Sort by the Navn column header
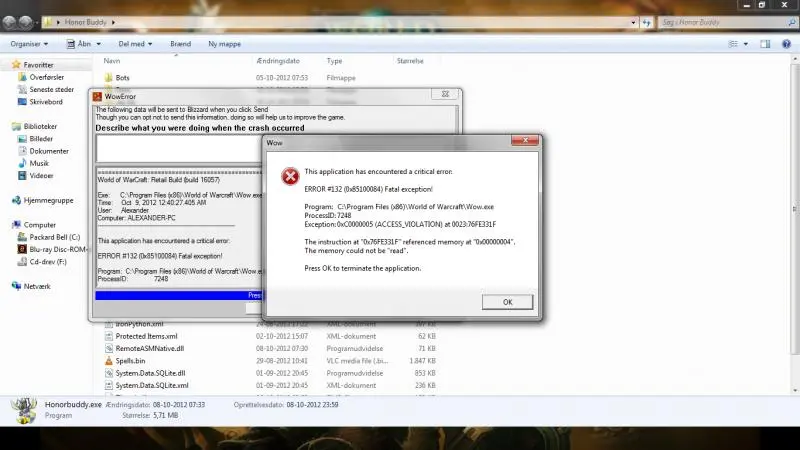Screen dimensions: 800x450 (x=112, y=61)
